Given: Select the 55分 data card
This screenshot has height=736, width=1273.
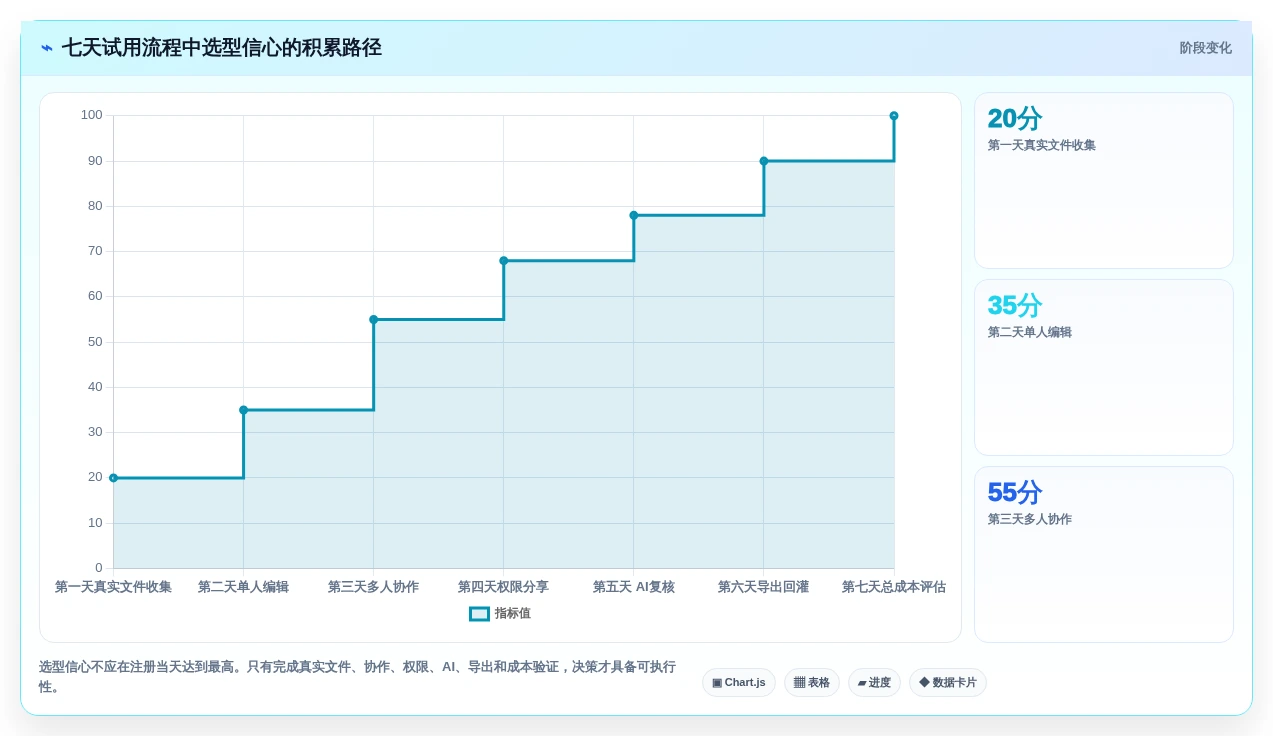Looking at the screenshot, I should [x=1104, y=554].
